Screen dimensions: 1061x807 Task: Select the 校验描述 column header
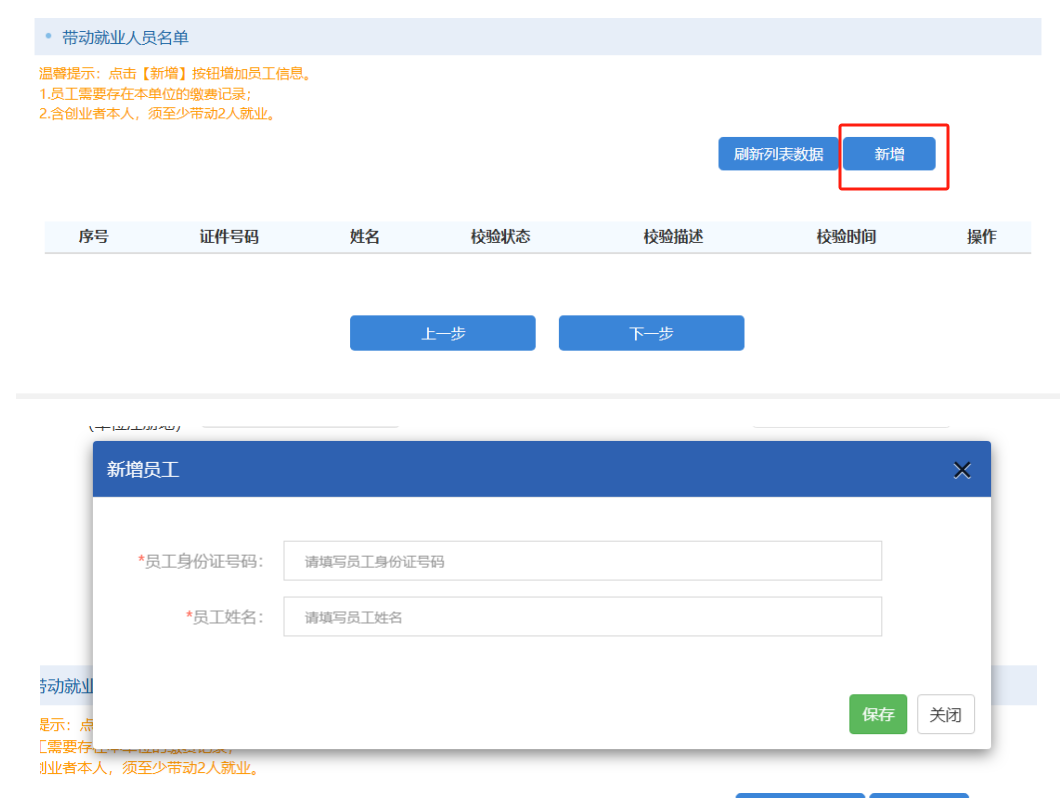coord(673,237)
